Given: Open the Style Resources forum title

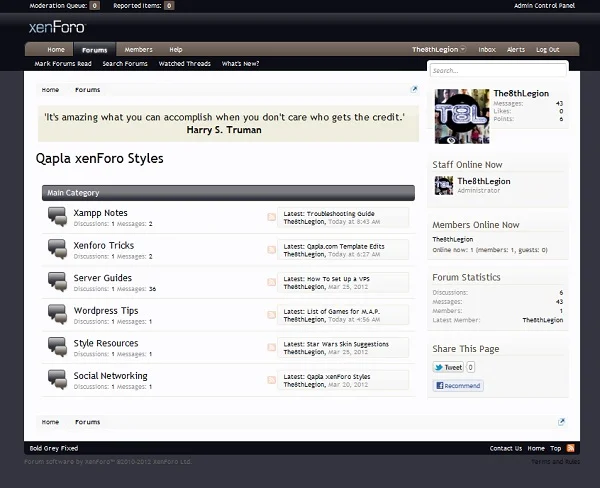Looking at the screenshot, I should click(106, 343).
